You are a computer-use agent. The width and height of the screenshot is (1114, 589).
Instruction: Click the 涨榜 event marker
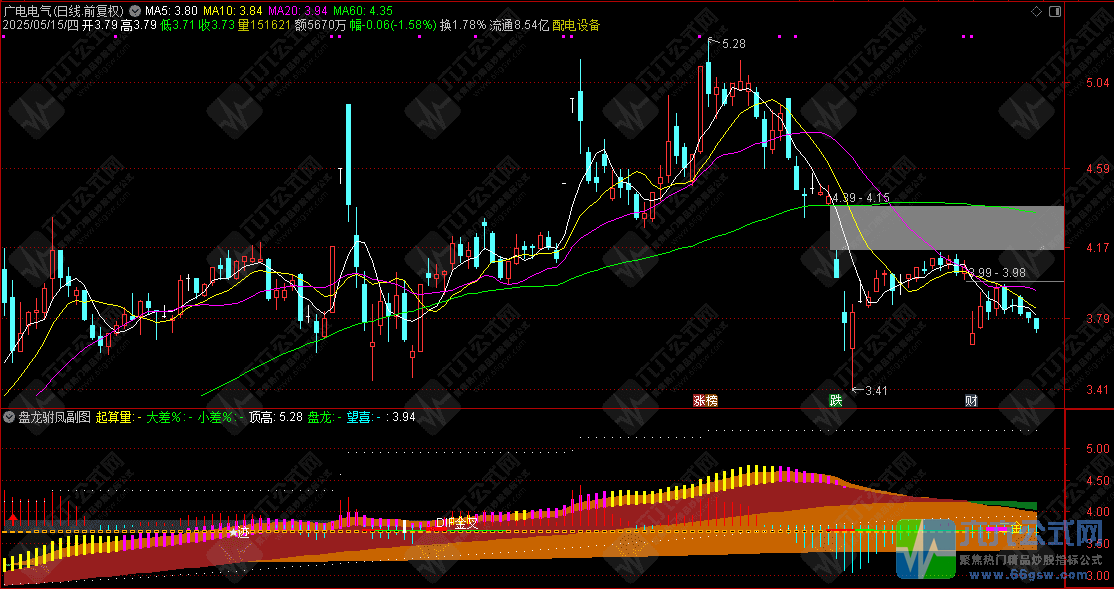coord(705,401)
